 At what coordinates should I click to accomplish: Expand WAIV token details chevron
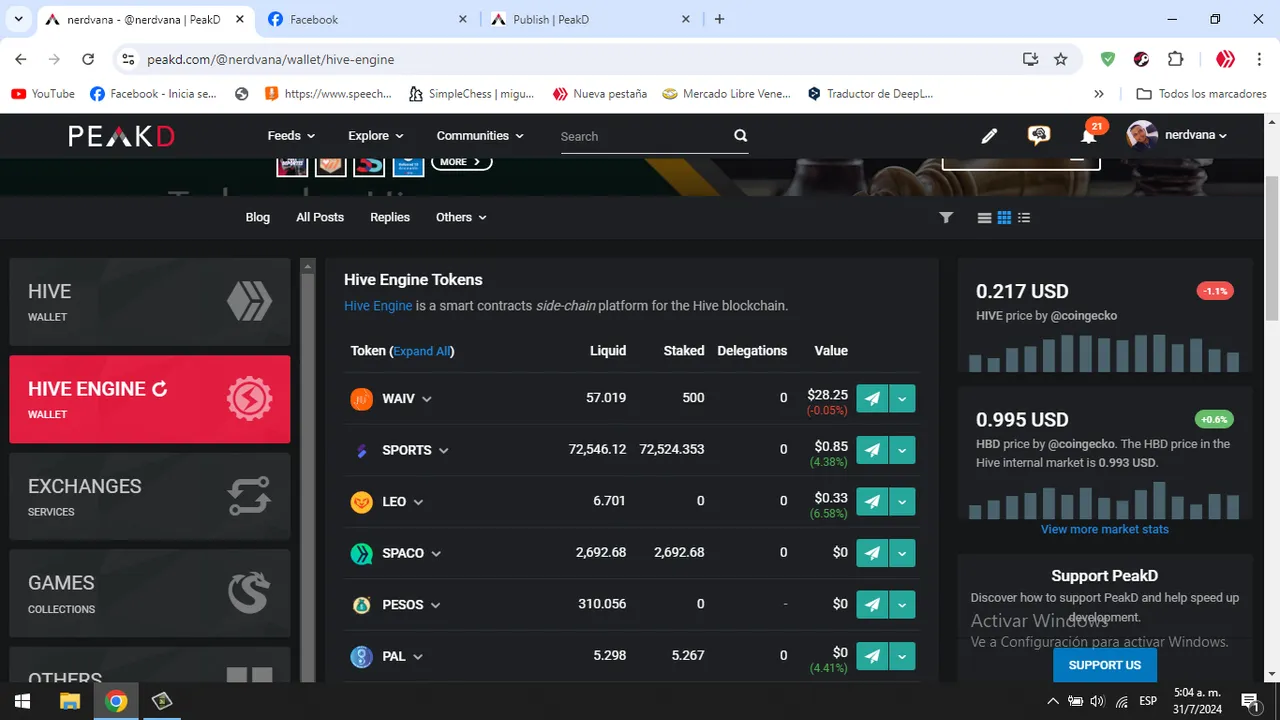(x=427, y=399)
